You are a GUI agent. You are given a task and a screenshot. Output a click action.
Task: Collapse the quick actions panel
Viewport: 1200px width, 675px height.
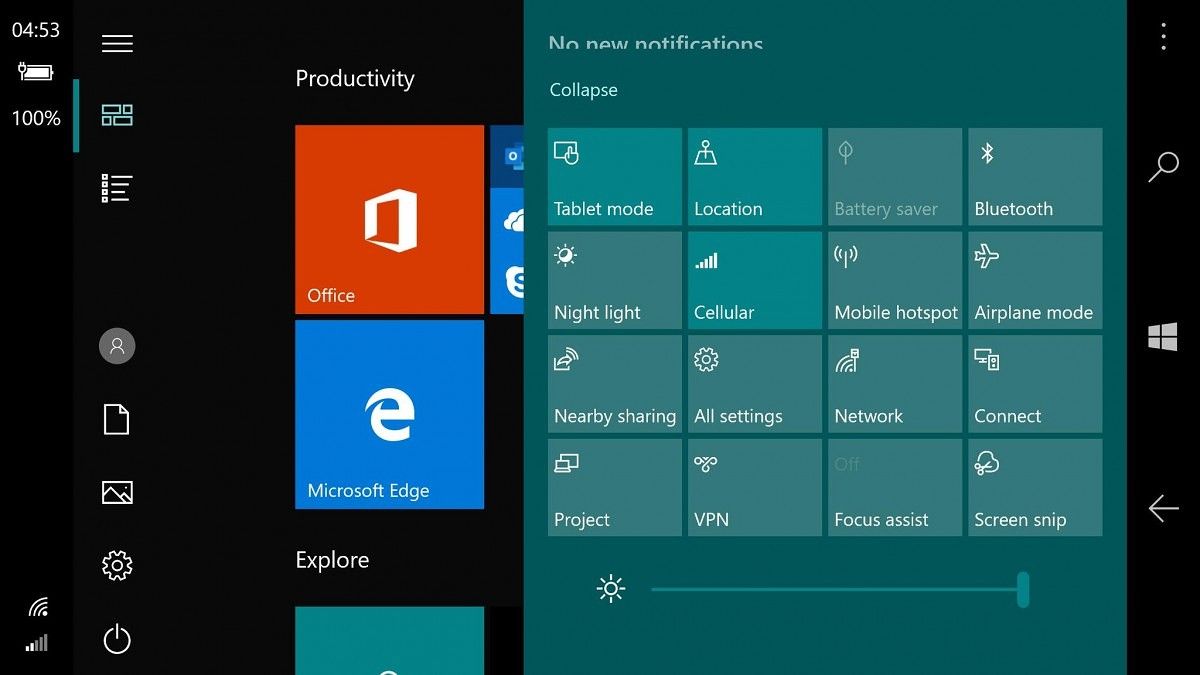click(583, 90)
